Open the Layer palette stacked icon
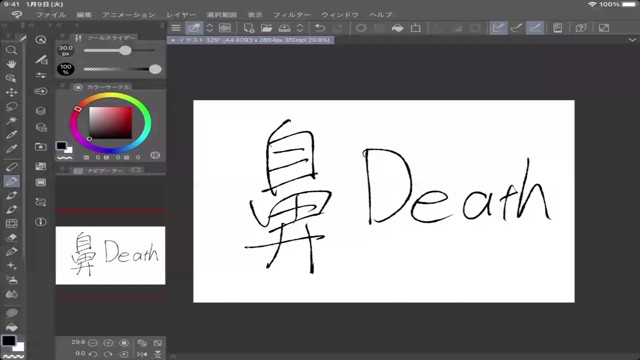The height and width of the screenshot is (360, 640). tap(40, 111)
